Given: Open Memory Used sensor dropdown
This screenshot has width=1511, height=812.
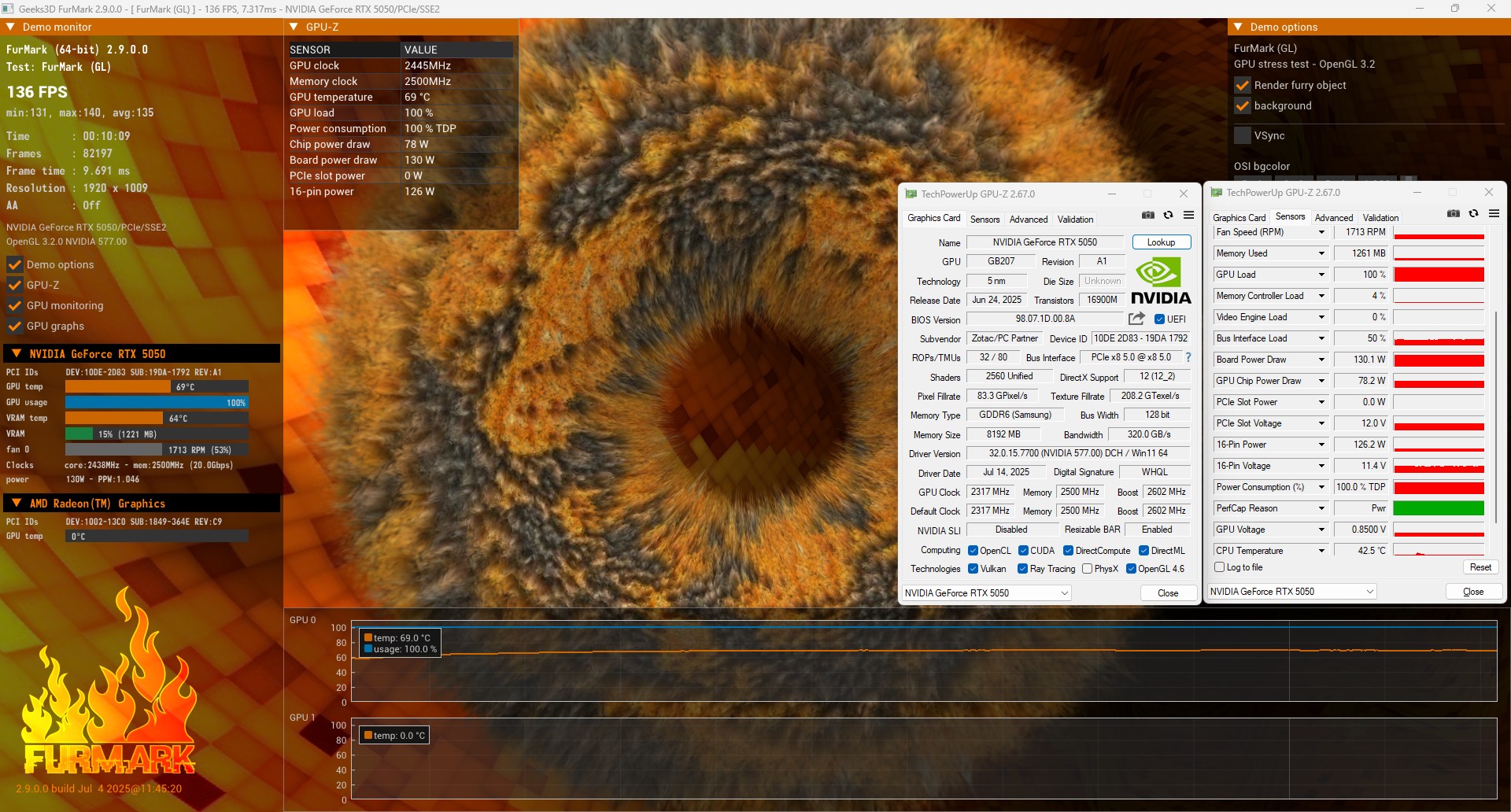Looking at the screenshot, I should click(1321, 253).
